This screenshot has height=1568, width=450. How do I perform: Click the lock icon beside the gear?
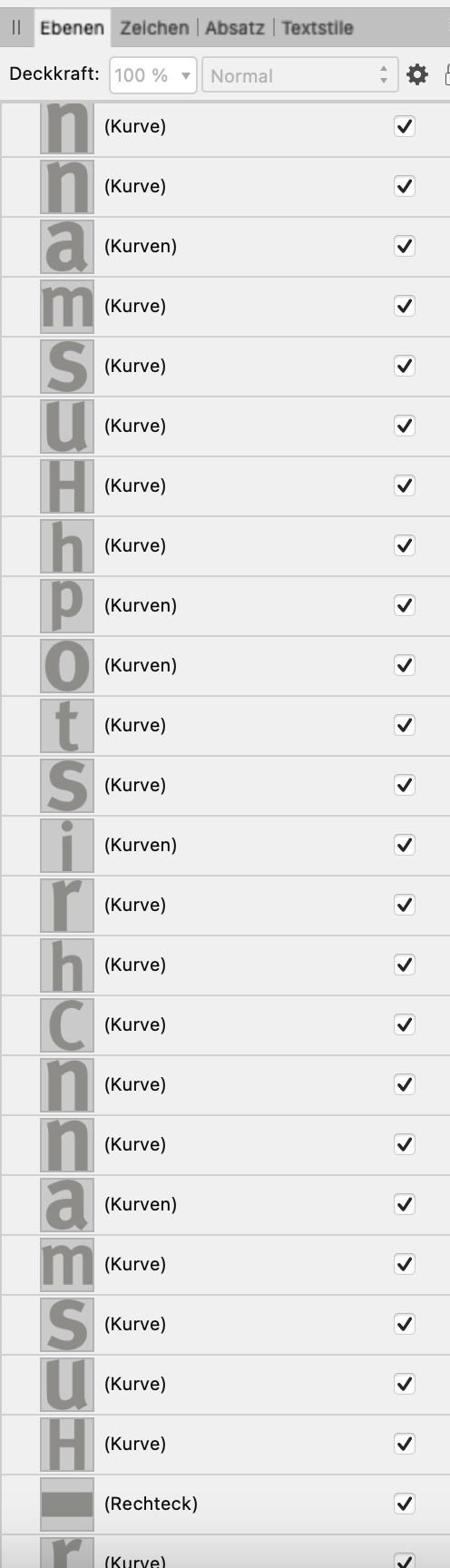click(x=446, y=74)
